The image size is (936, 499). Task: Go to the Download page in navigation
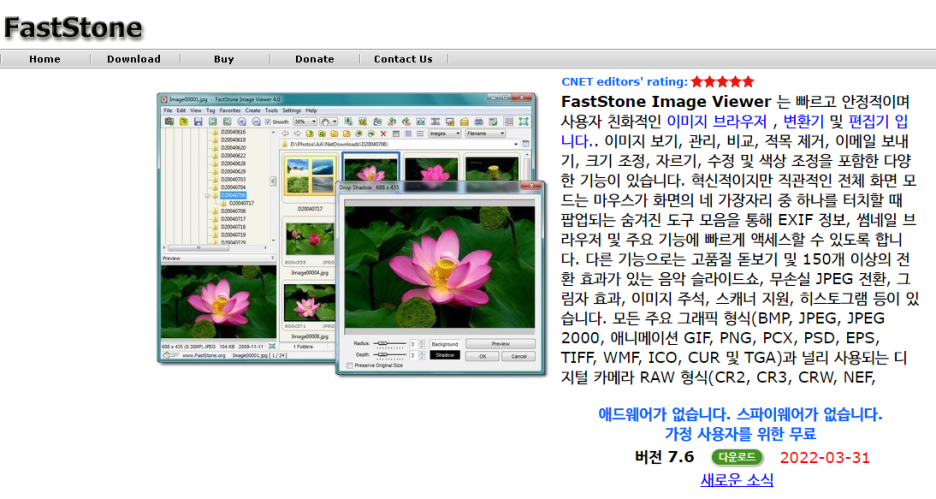[x=134, y=59]
